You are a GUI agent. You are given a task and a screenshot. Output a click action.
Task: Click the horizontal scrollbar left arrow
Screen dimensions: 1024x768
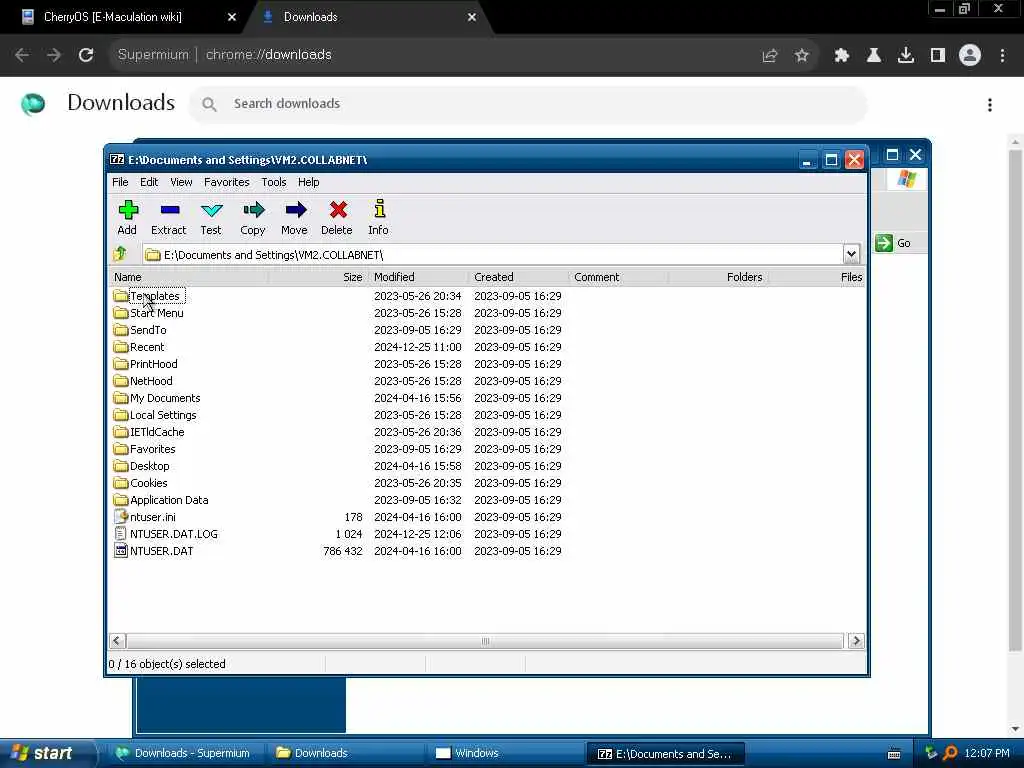click(x=117, y=641)
